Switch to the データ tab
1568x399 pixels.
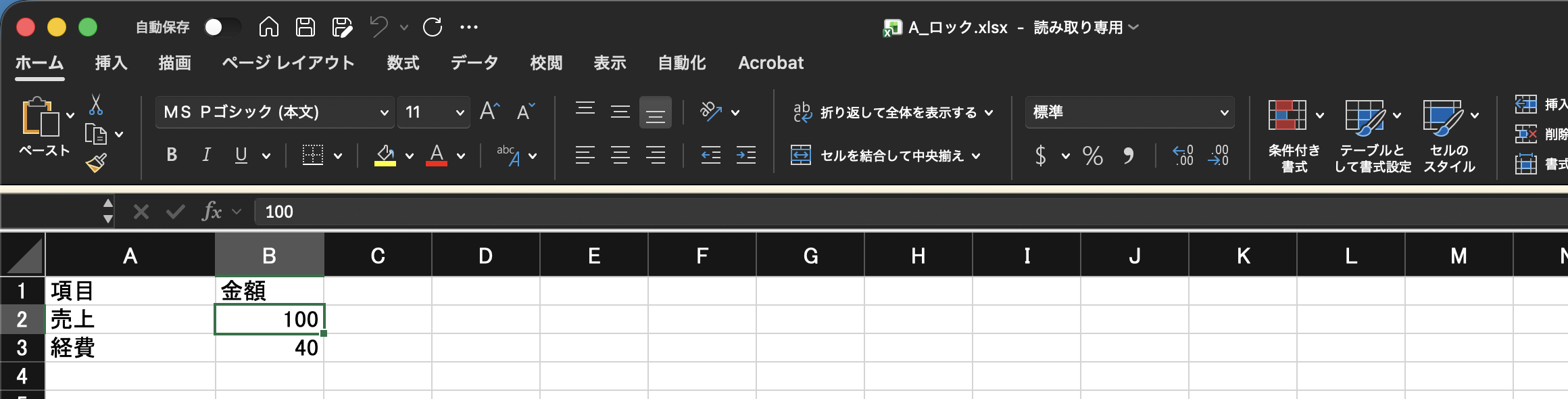[474, 63]
